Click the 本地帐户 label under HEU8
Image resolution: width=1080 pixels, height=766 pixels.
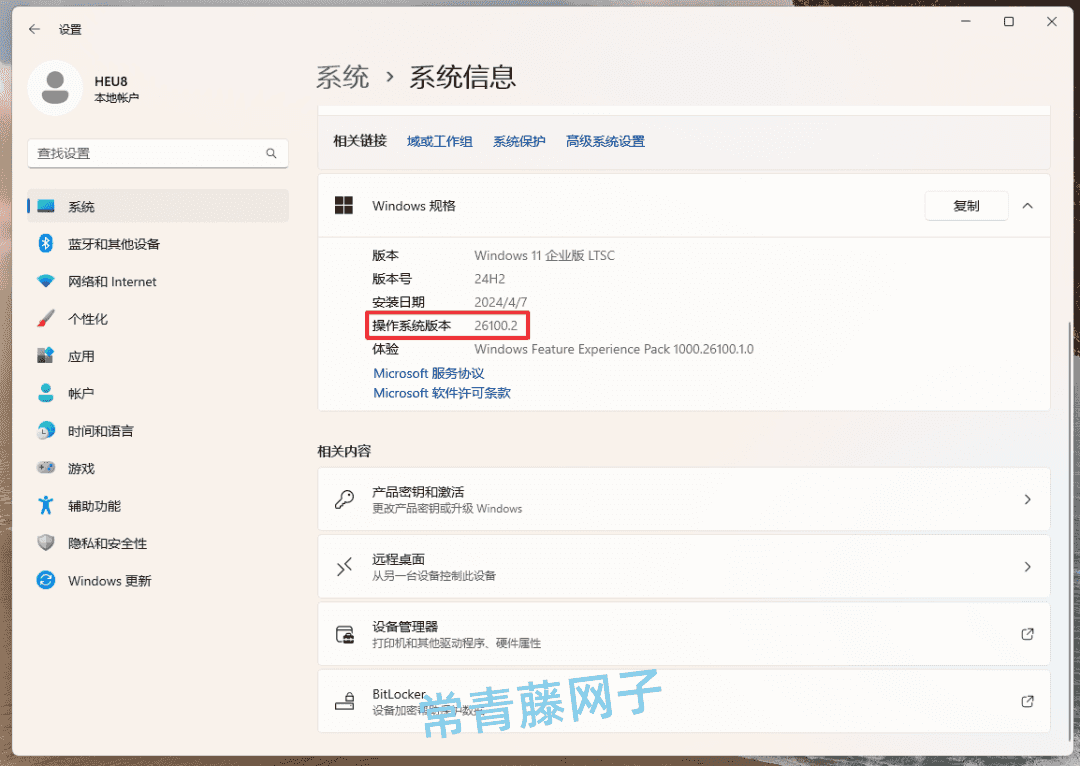click(x=116, y=98)
